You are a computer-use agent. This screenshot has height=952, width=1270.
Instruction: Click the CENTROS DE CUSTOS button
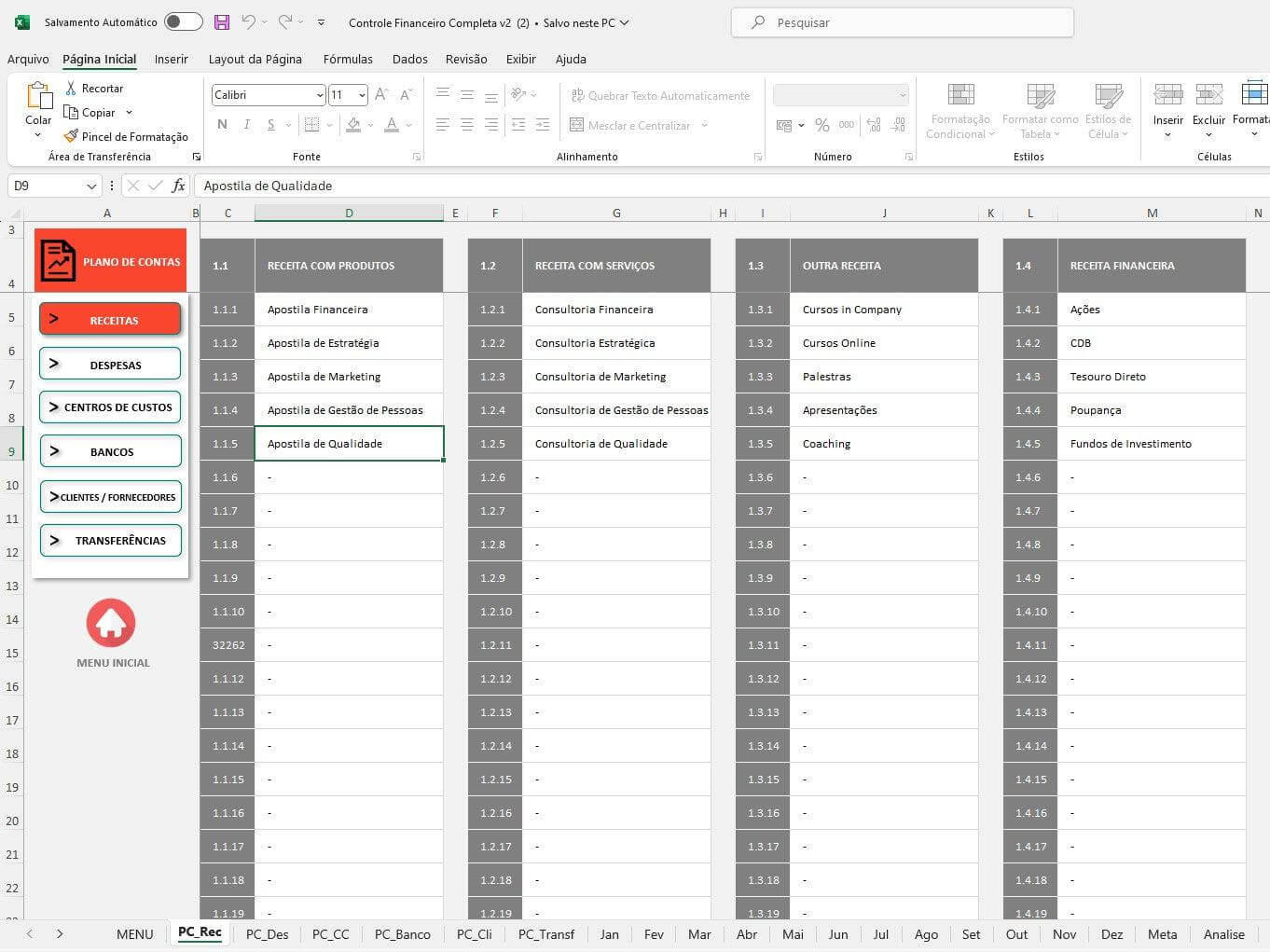110,407
